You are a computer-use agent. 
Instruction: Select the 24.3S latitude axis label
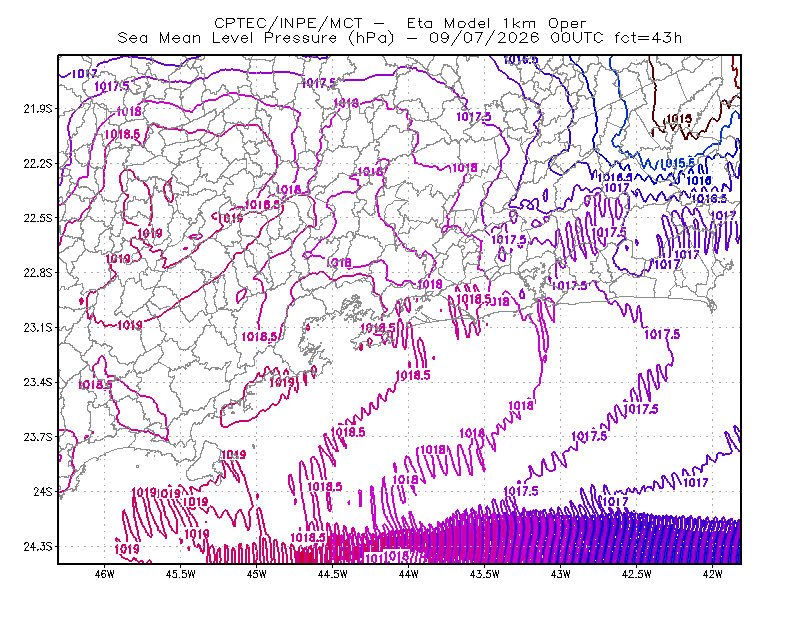pos(38,547)
